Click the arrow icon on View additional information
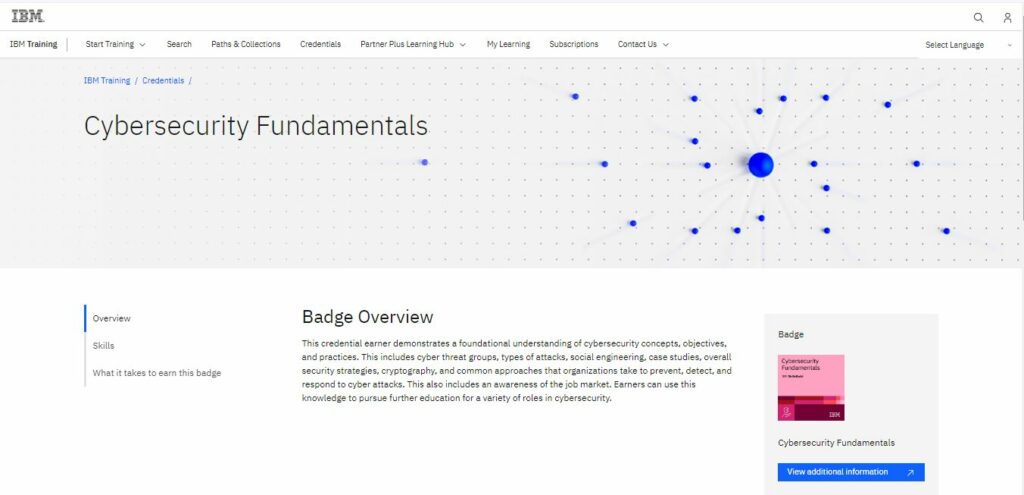This screenshot has width=1024, height=495. click(910, 472)
